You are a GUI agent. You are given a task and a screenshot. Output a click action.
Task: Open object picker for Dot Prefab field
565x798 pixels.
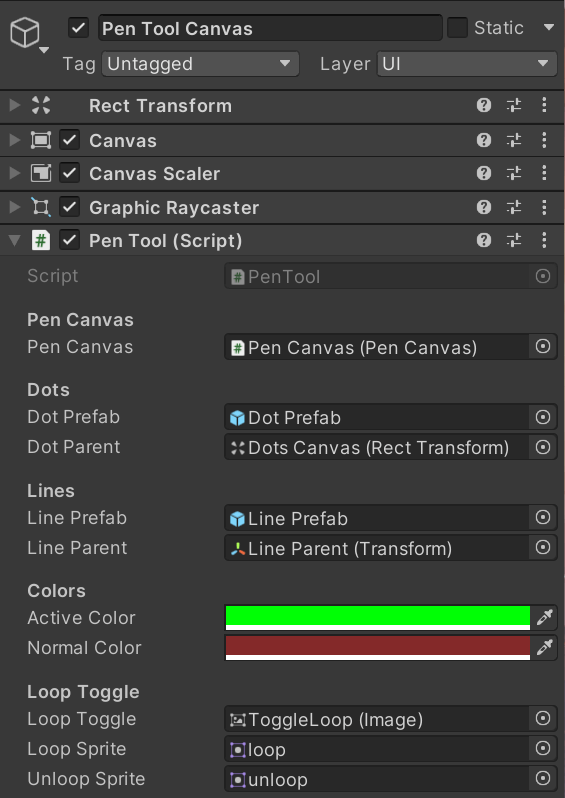(543, 417)
